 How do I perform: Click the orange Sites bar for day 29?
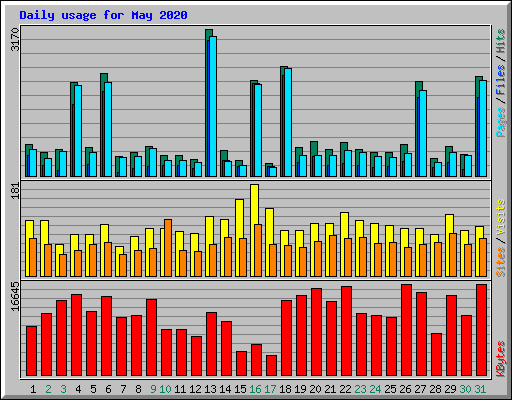(x=453, y=255)
